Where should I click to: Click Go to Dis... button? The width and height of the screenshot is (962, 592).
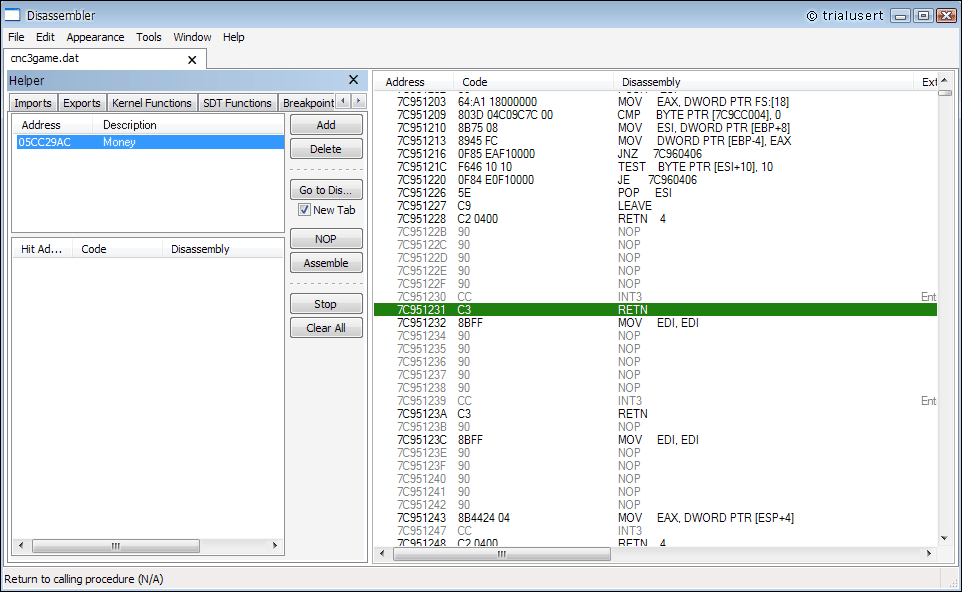(325, 190)
